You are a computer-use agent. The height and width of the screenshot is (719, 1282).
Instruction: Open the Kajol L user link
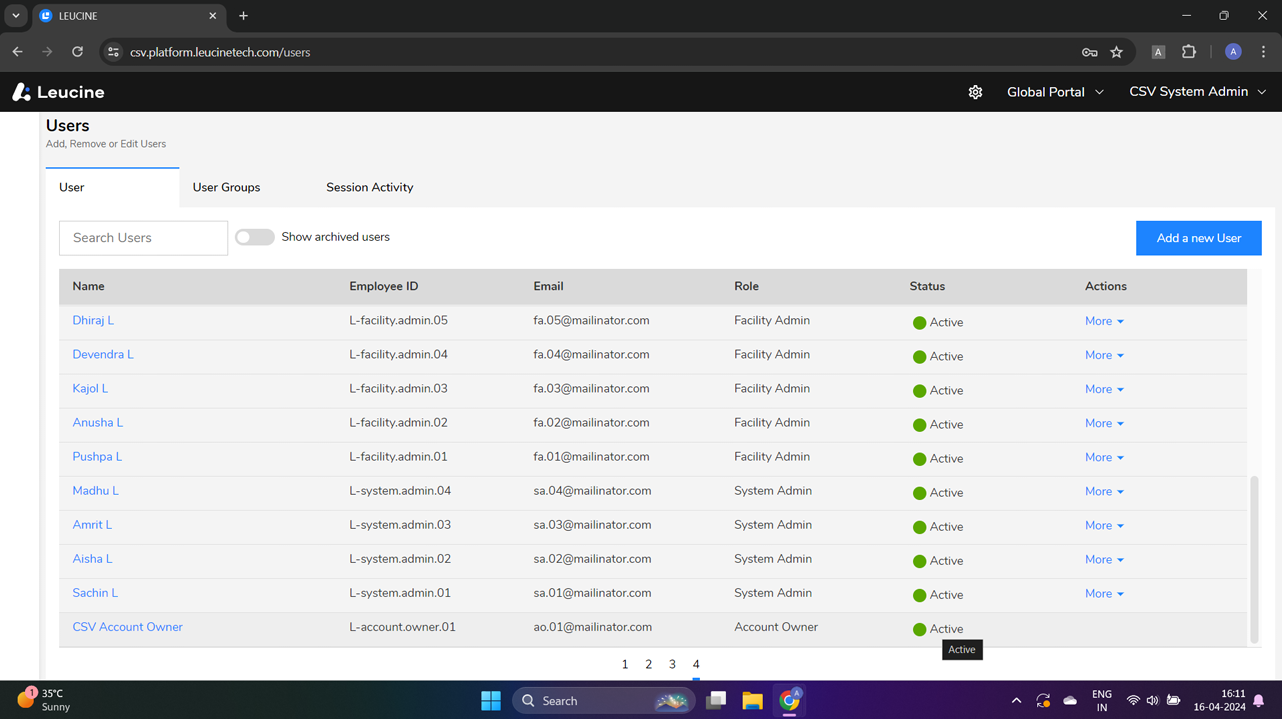pyautogui.click(x=90, y=388)
